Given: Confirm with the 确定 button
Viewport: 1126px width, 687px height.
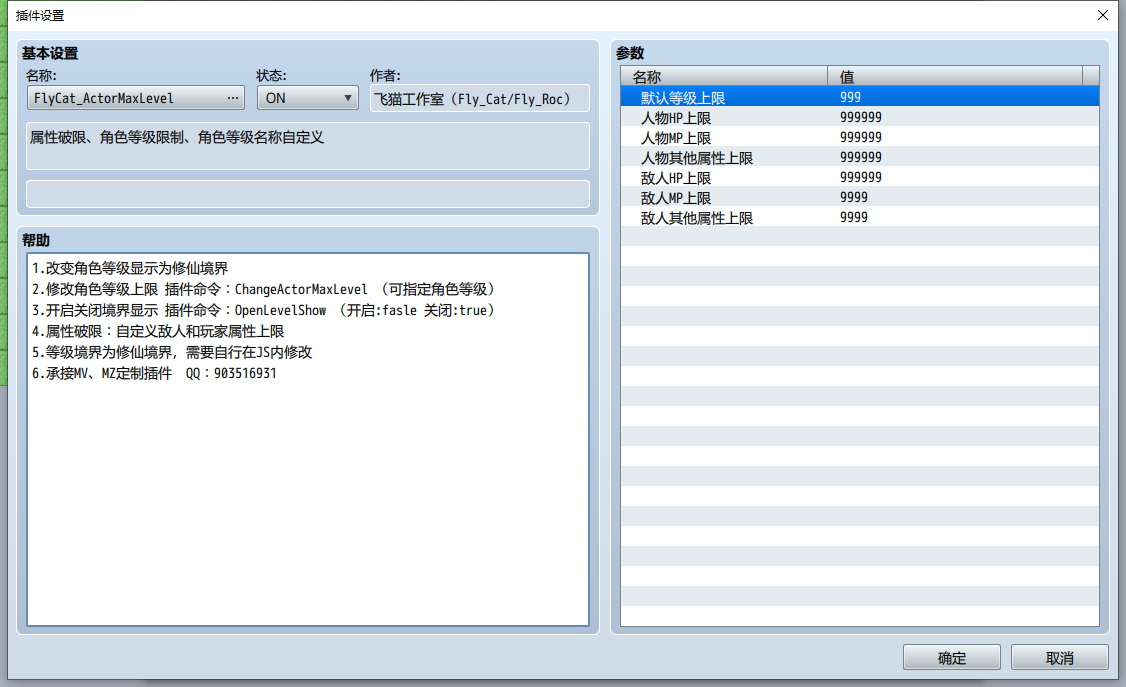Looking at the screenshot, I should 951,658.
